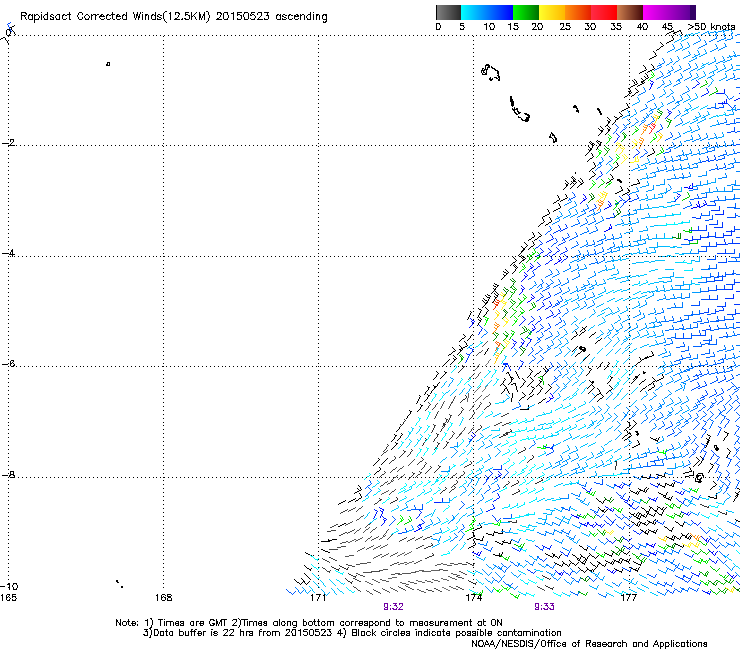Click the small island dots near 167E, -10
Image resolution: width=740 pixels, height=650 pixels.
[x=119, y=584]
